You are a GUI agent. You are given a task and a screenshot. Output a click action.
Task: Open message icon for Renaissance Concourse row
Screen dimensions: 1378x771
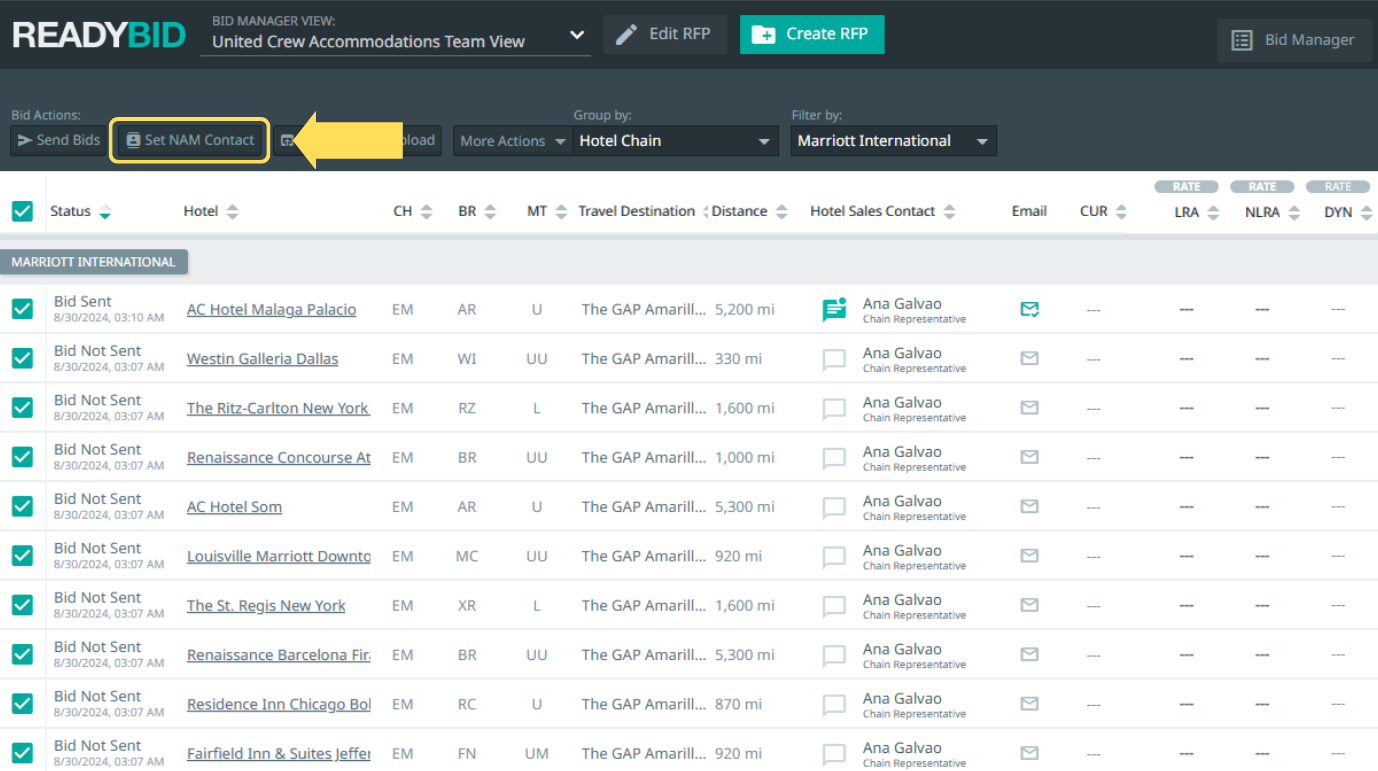(833, 458)
